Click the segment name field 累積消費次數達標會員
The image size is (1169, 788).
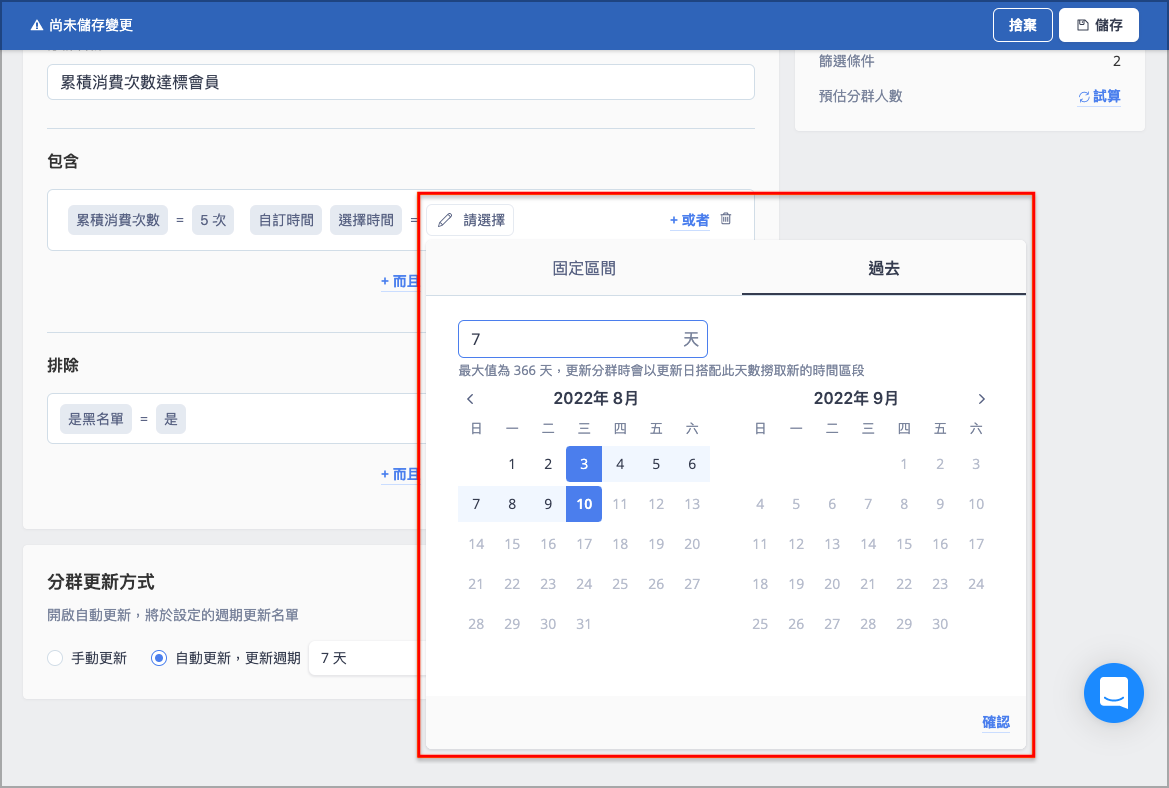click(400, 82)
